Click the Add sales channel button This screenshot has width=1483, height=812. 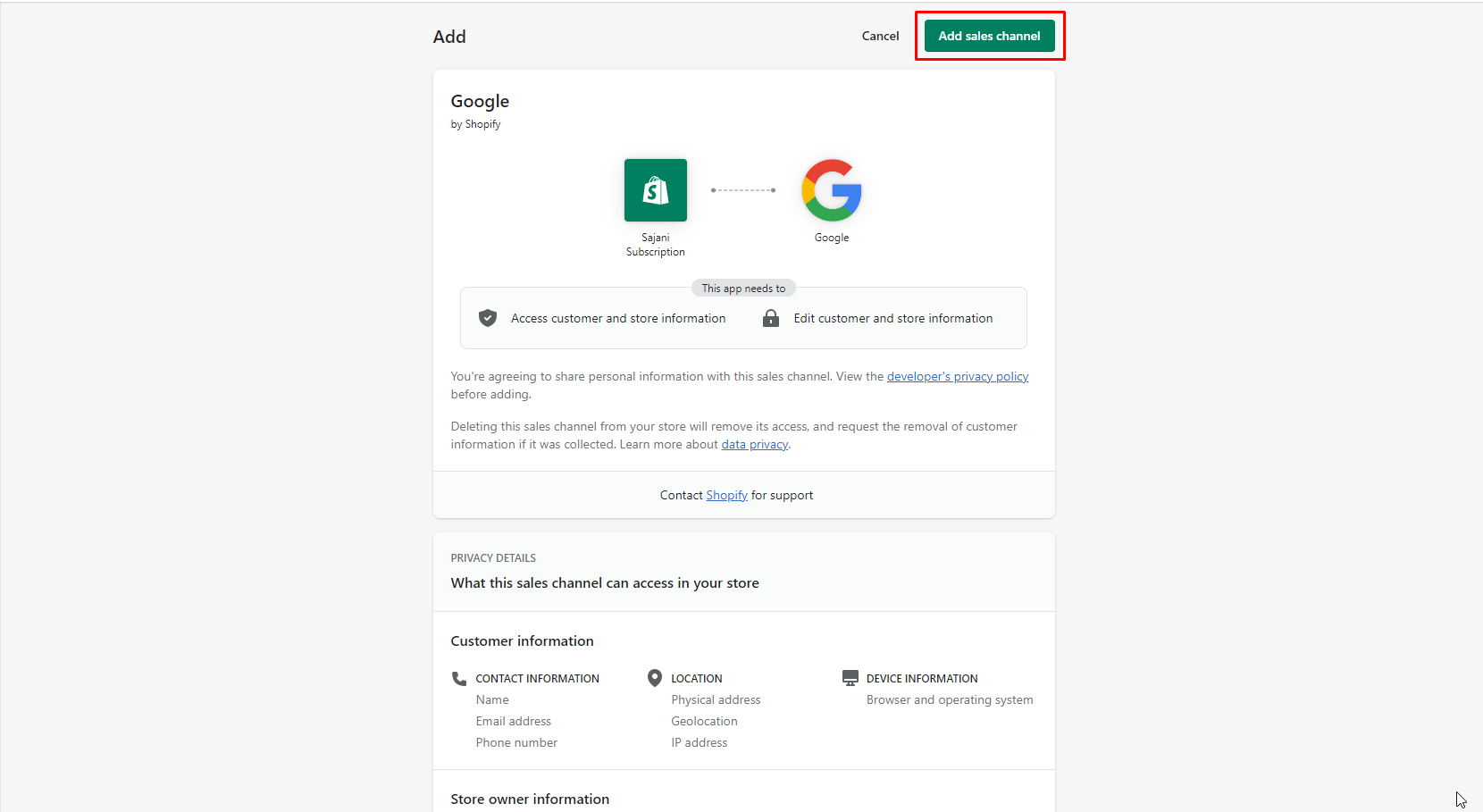989,36
